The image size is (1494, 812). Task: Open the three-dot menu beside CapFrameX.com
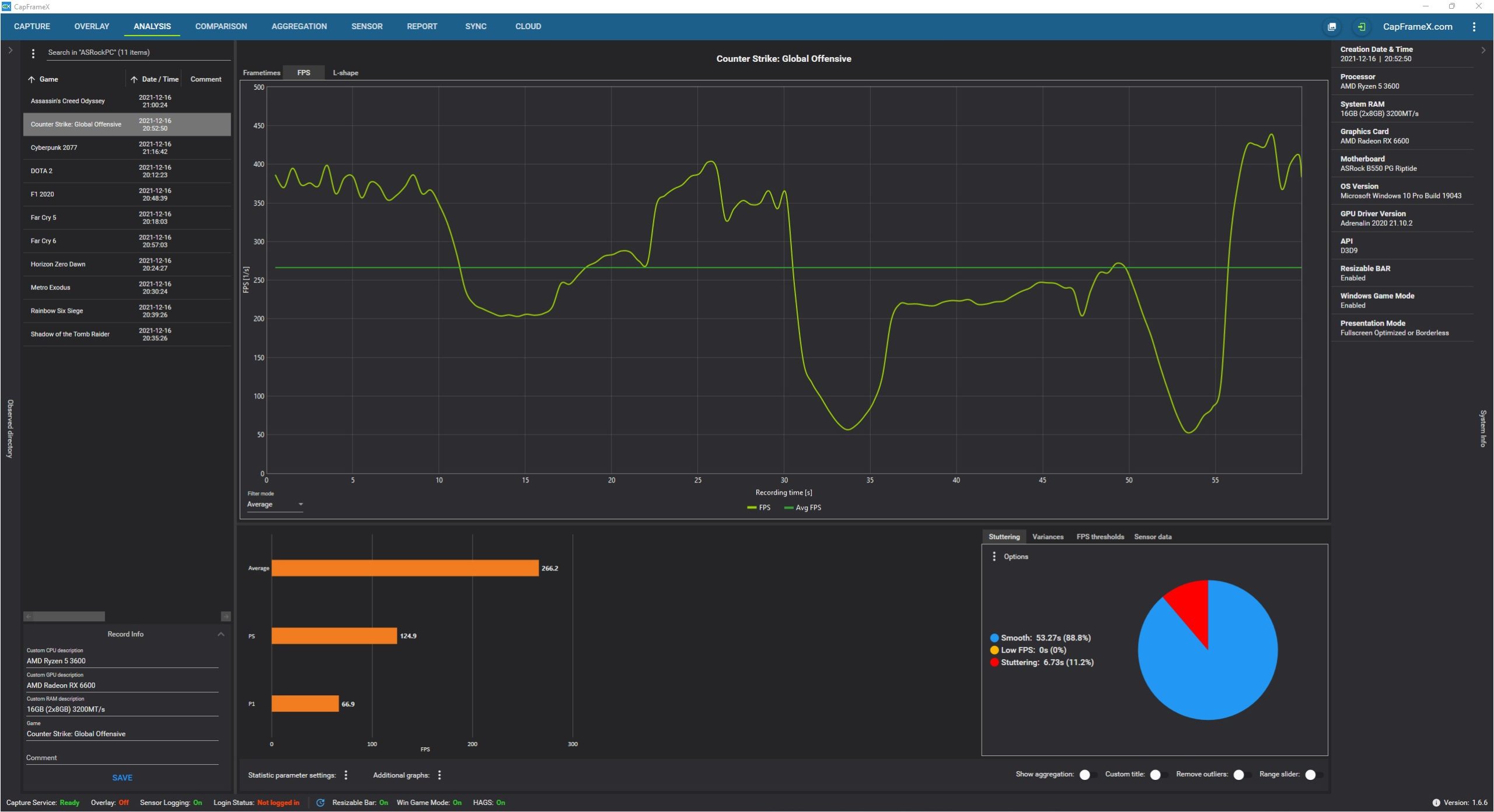click(x=1474, y=27)
